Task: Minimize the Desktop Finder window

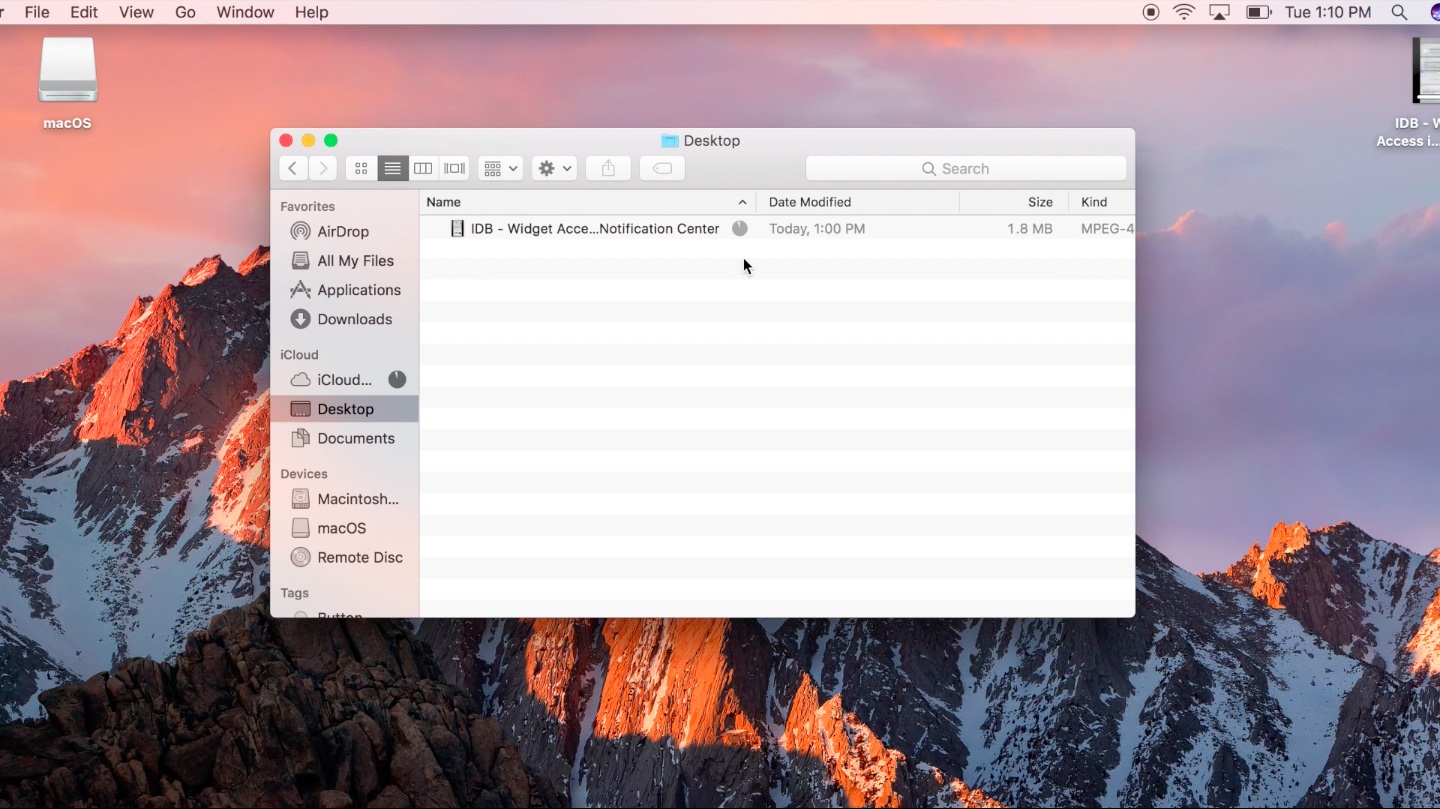Action: pyautogui.click(x=308, y=141)
